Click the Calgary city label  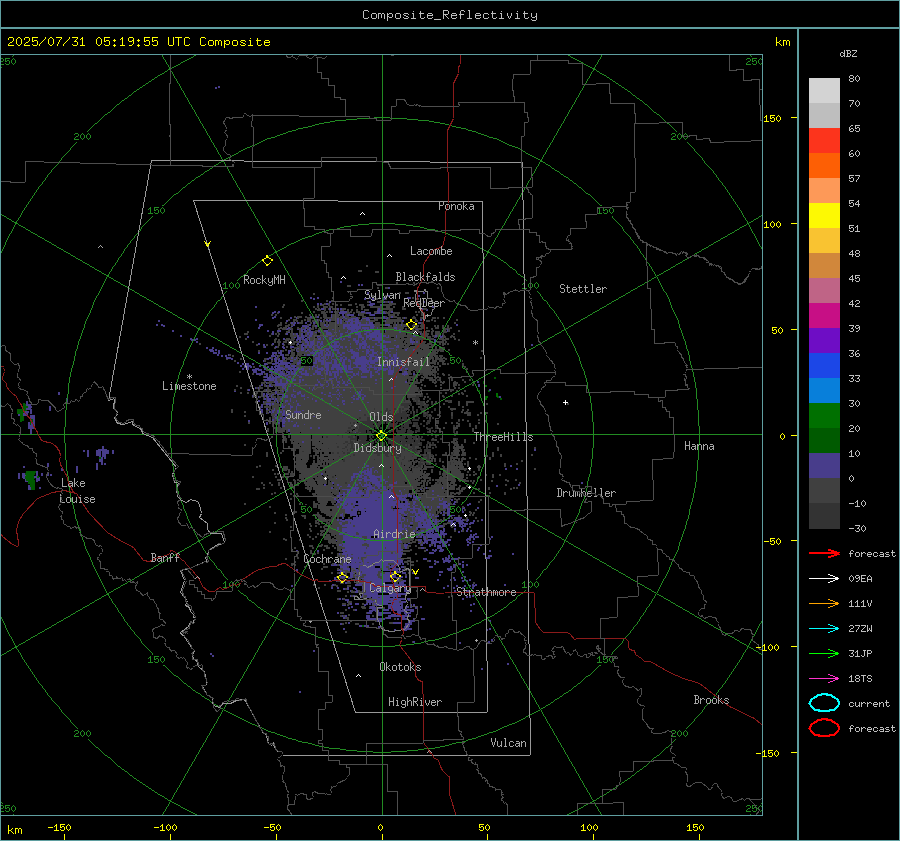coord(390,588)
